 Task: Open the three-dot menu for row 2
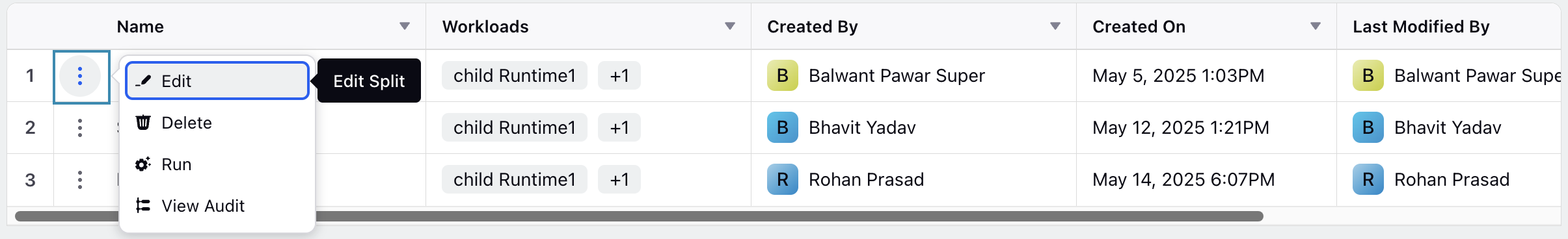click(x=80, y=127)
